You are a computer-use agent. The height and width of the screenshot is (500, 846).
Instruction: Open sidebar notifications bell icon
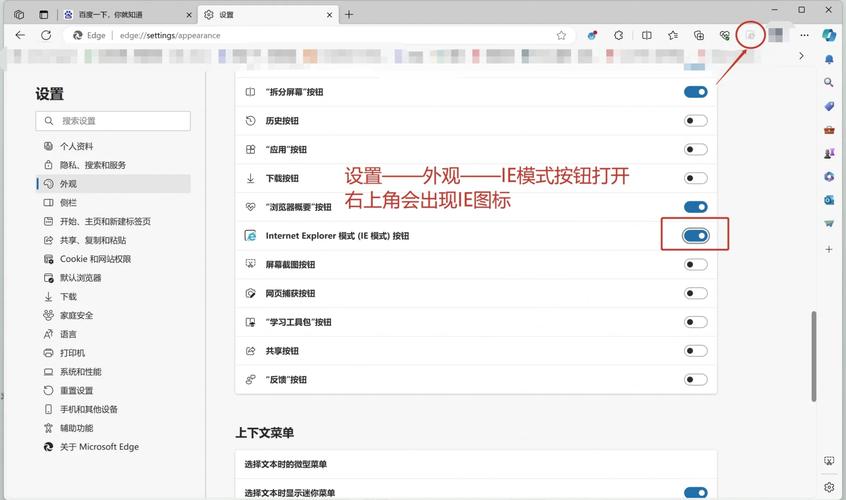click(829, 59)
